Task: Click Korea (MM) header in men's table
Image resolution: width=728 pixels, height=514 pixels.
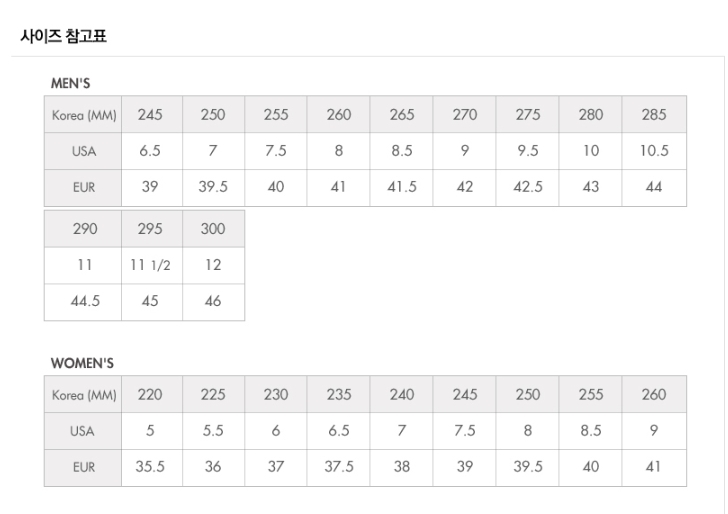Action: 84,115
